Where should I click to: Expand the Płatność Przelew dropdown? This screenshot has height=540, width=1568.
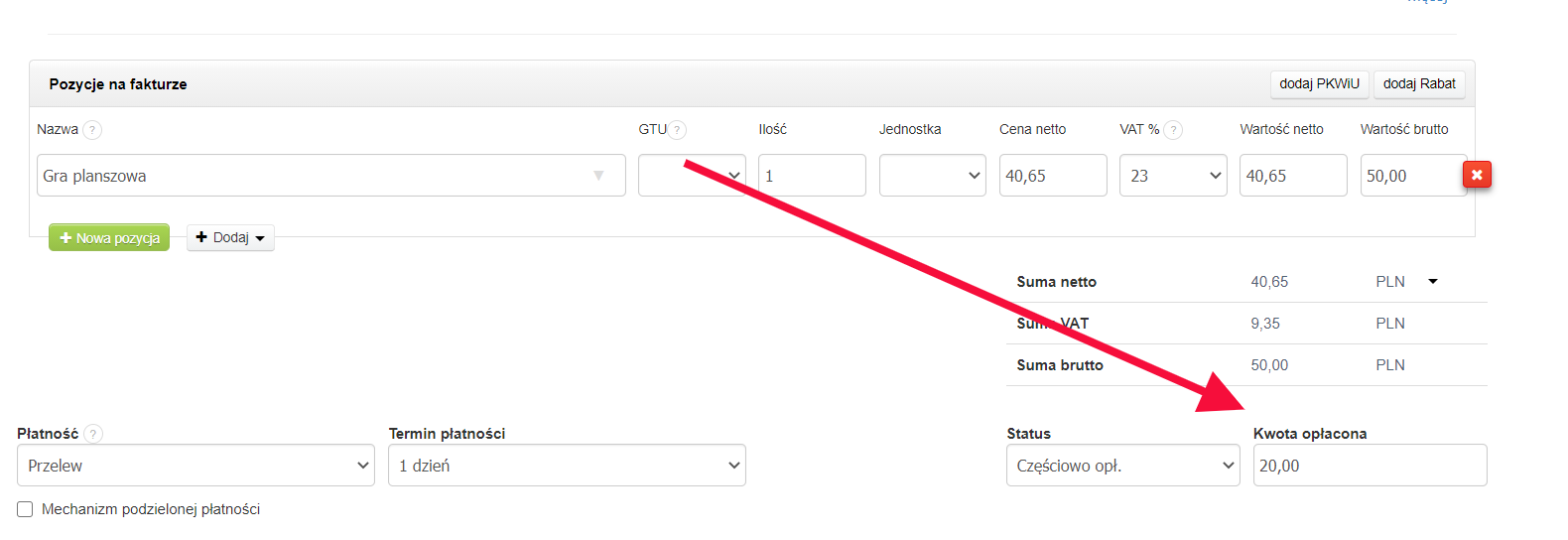tap(196, 466)
